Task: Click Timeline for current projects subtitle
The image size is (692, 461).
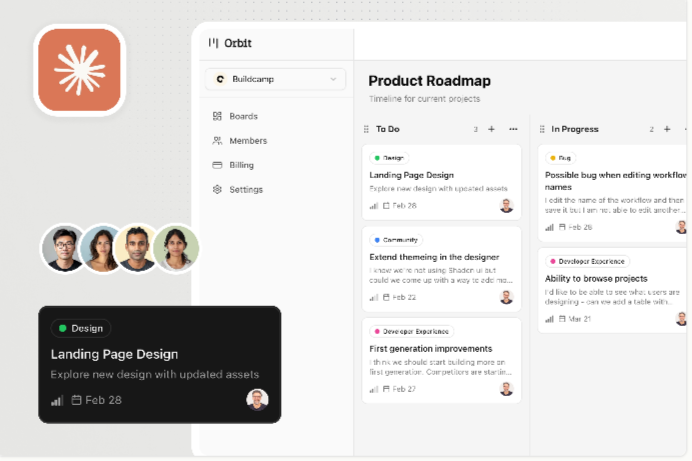Action: point(425,99)
